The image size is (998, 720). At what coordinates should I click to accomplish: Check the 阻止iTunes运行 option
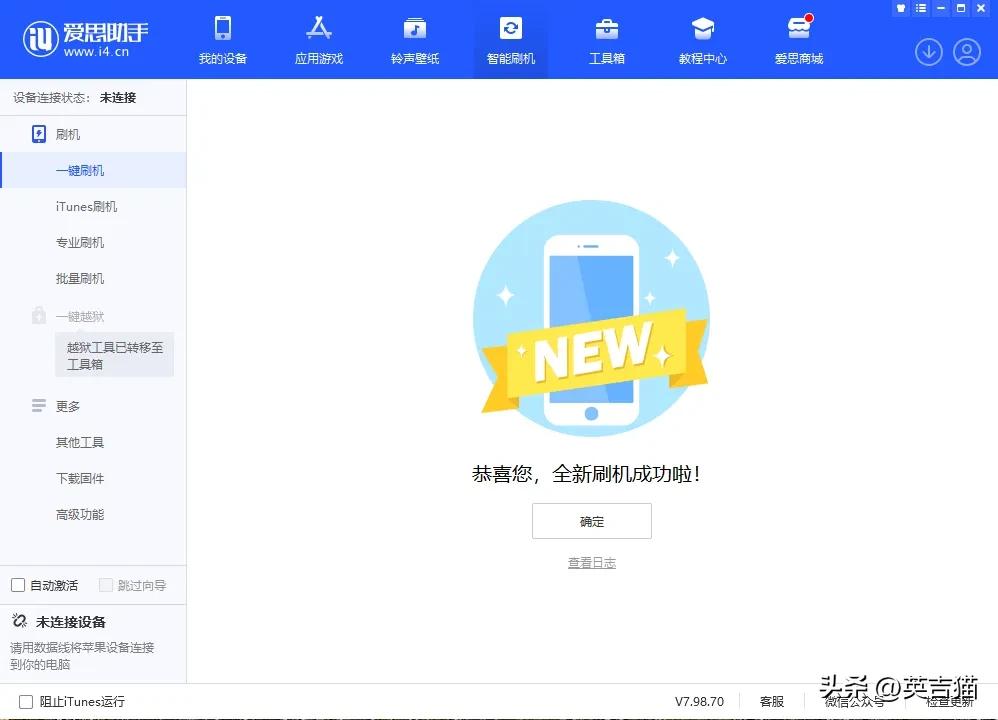point(17,701)
